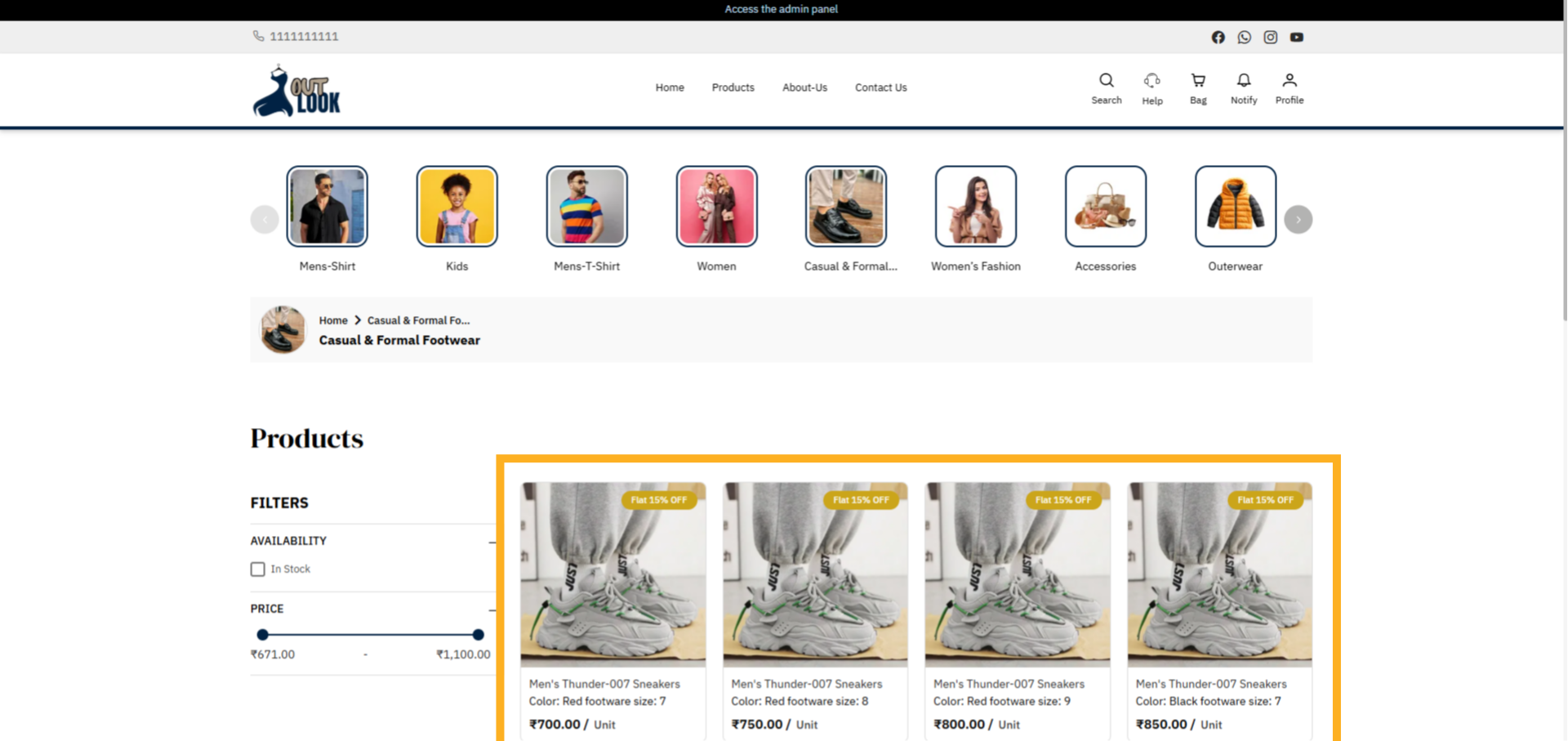Collapse the Price filter section
1568x741 pixels.
pos(492,609)
